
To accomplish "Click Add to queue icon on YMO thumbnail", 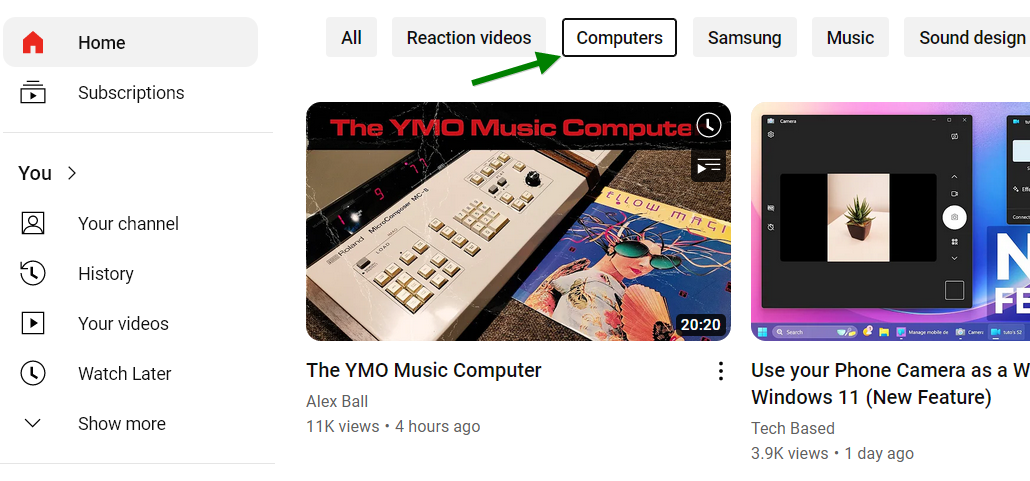I will click(708, 166).
